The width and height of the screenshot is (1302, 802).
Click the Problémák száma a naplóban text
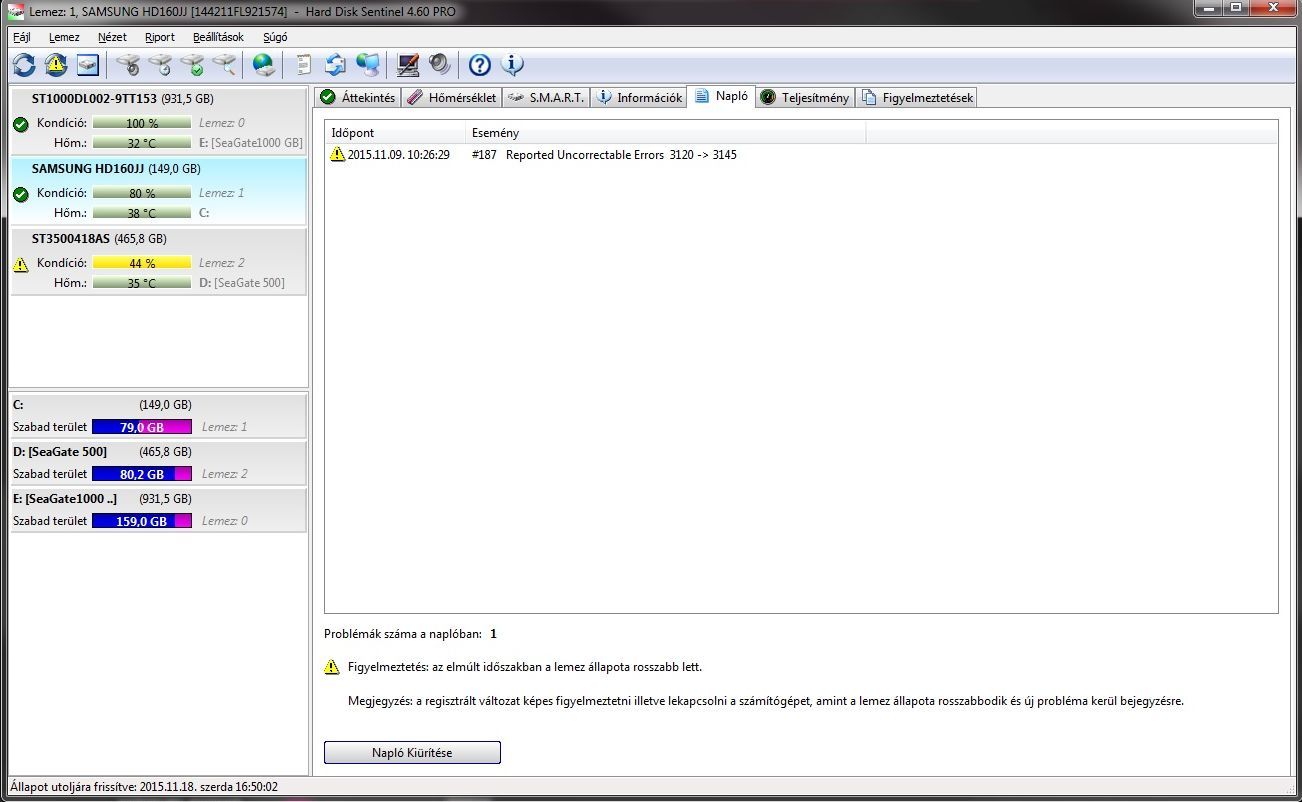[x=402, y=634]
